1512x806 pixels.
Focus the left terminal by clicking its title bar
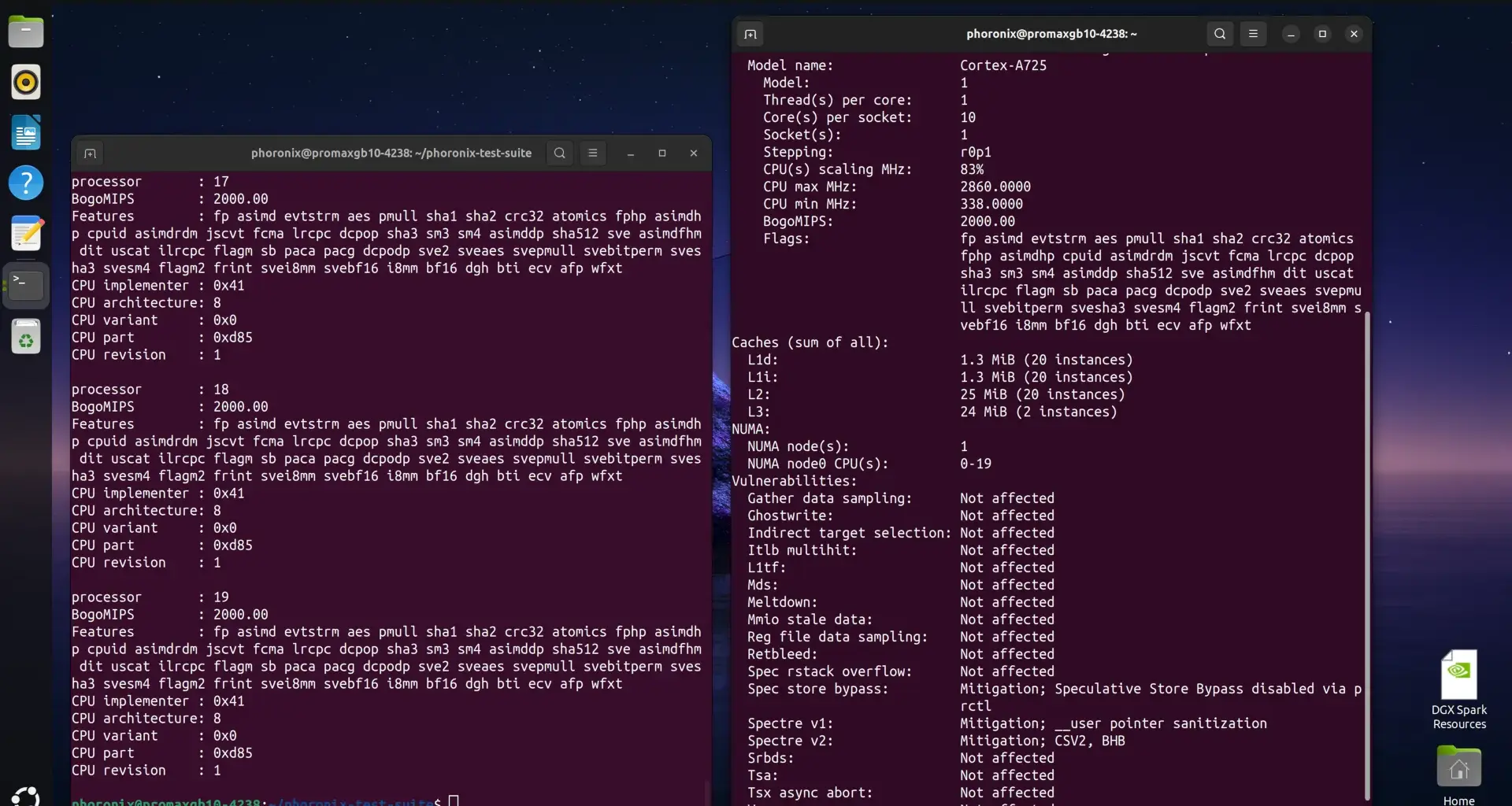tap(391, 153)
